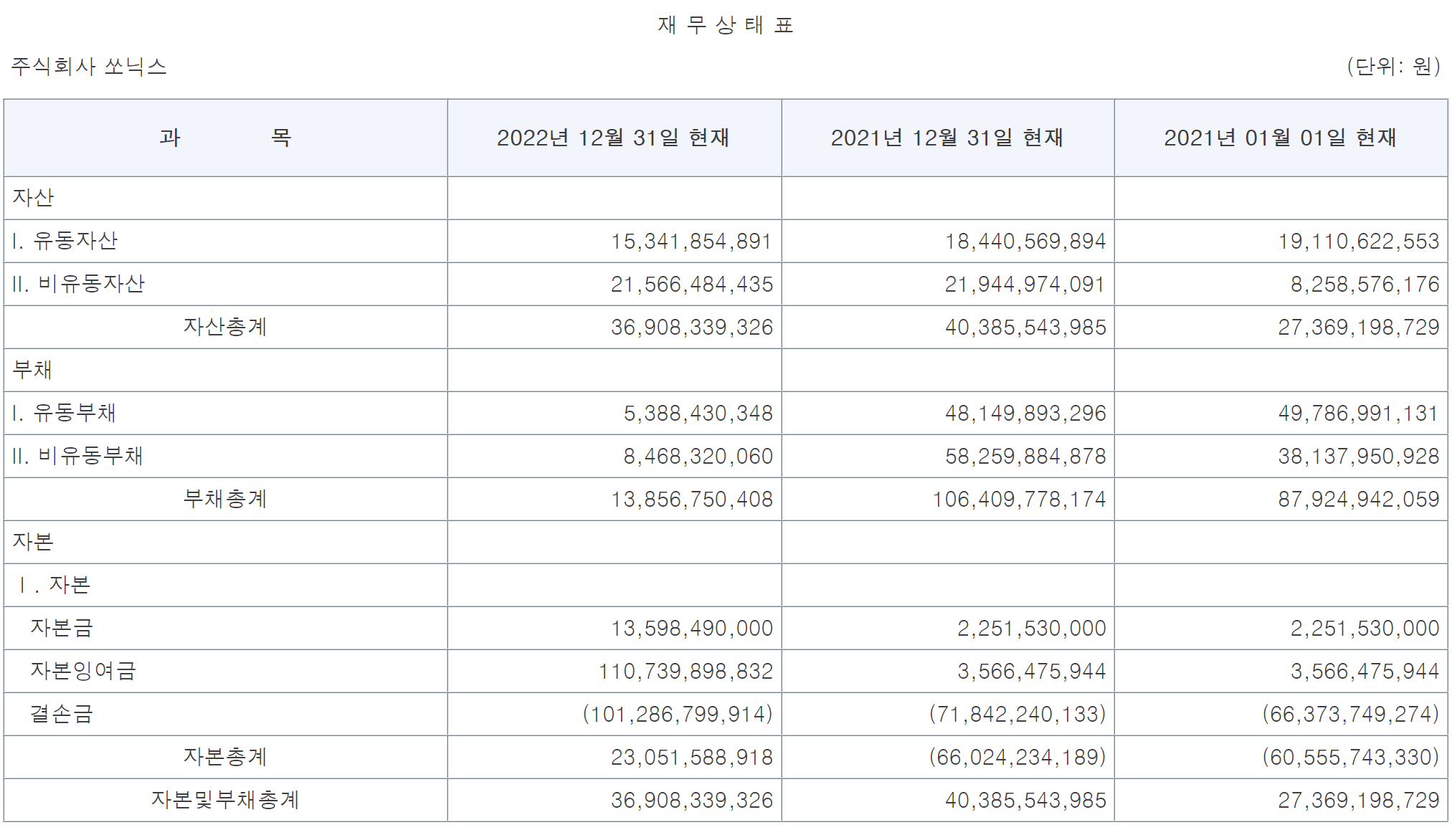Select row label 결손금

(62, 714)
